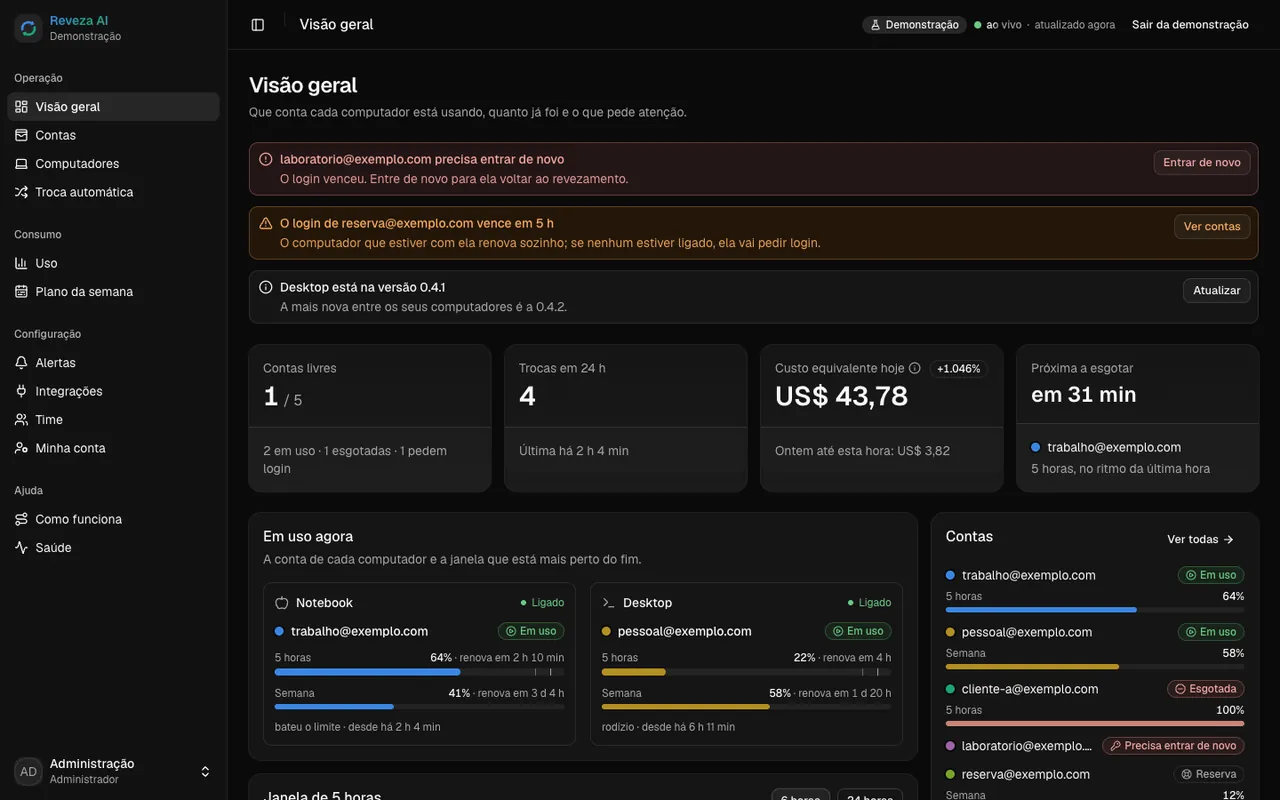Click the +1.046% change badge
The width and height of the screenshot is (1280, 800).
pyautogui.click(x=959, y=369)
